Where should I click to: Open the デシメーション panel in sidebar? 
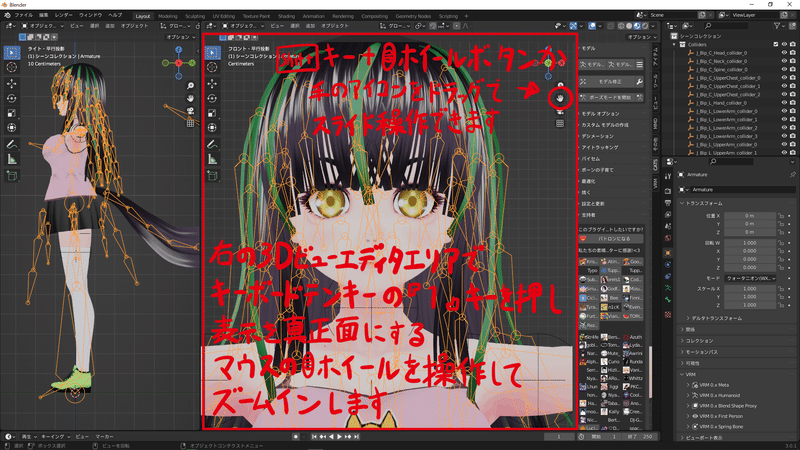tap(597, 136)
